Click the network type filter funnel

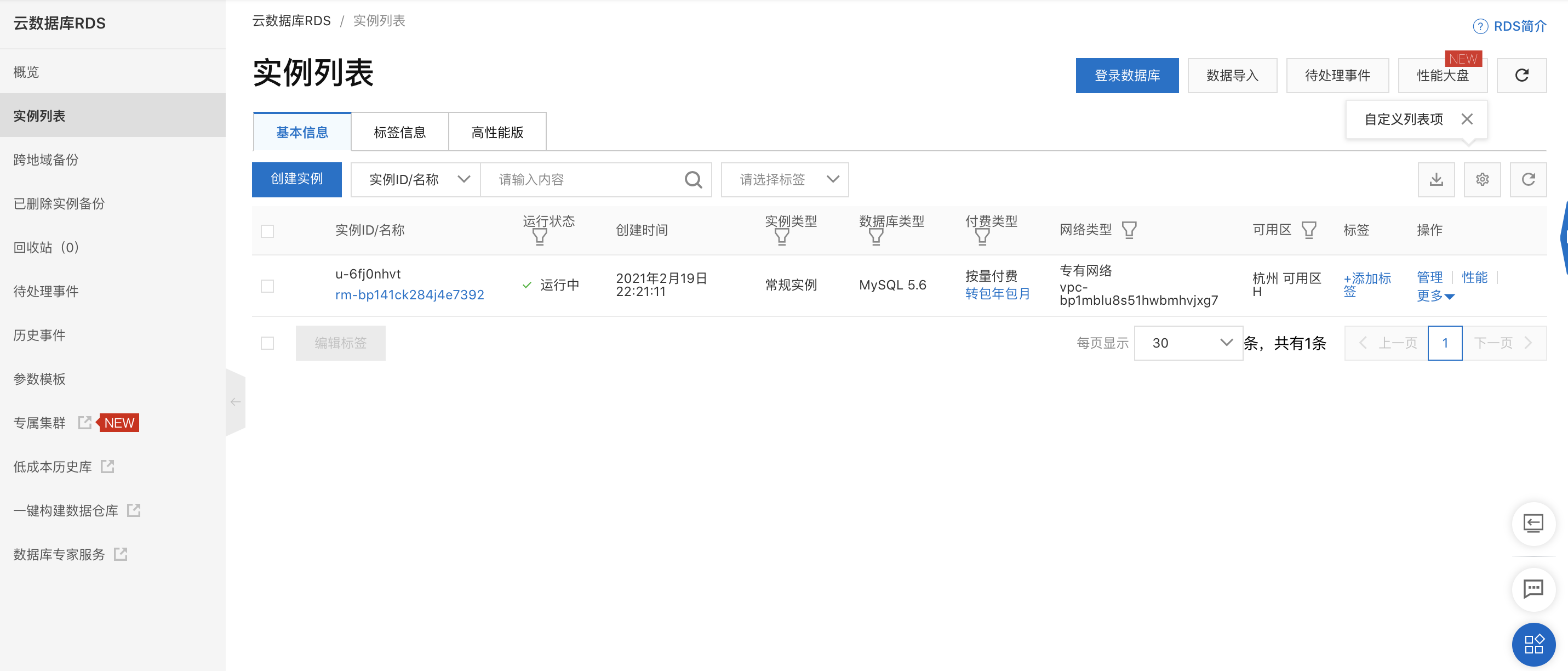(x=1129, y=230)
